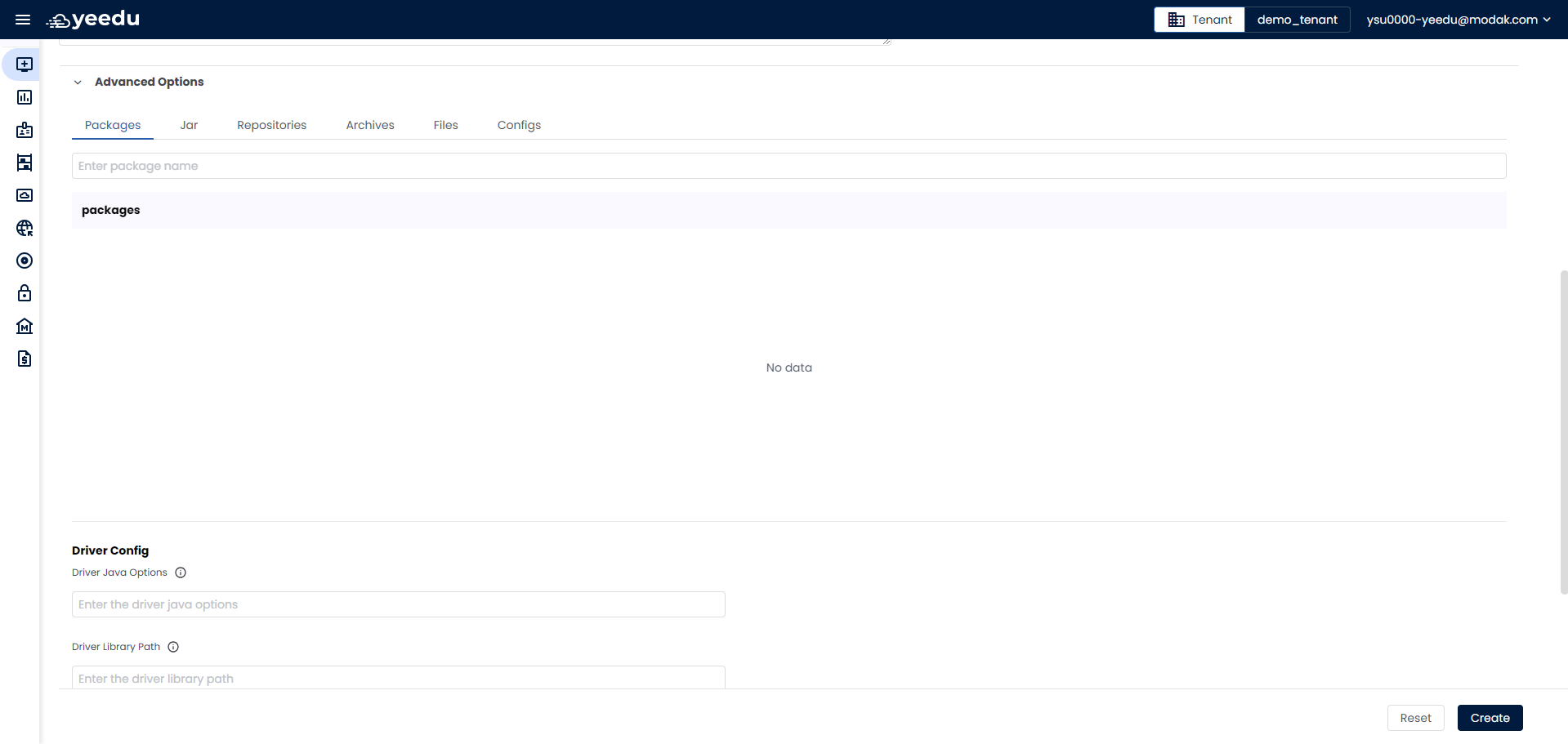
Task: Open the bar chart dashboard sidebar icon
Action: coord(25,97)
